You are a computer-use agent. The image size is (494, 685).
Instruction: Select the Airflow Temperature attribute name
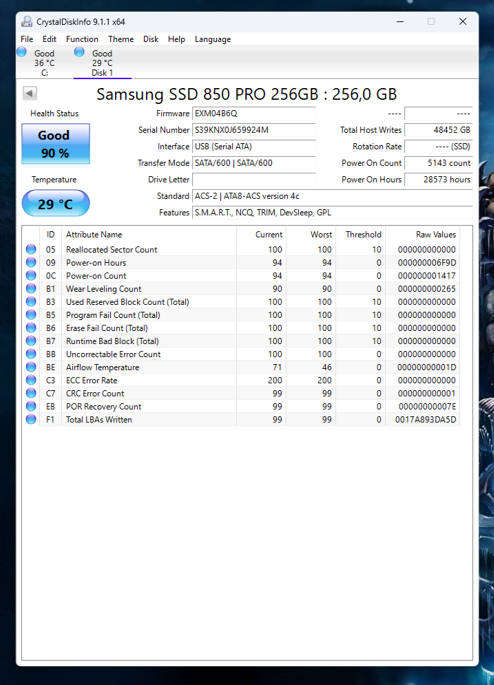coord(102,367)
